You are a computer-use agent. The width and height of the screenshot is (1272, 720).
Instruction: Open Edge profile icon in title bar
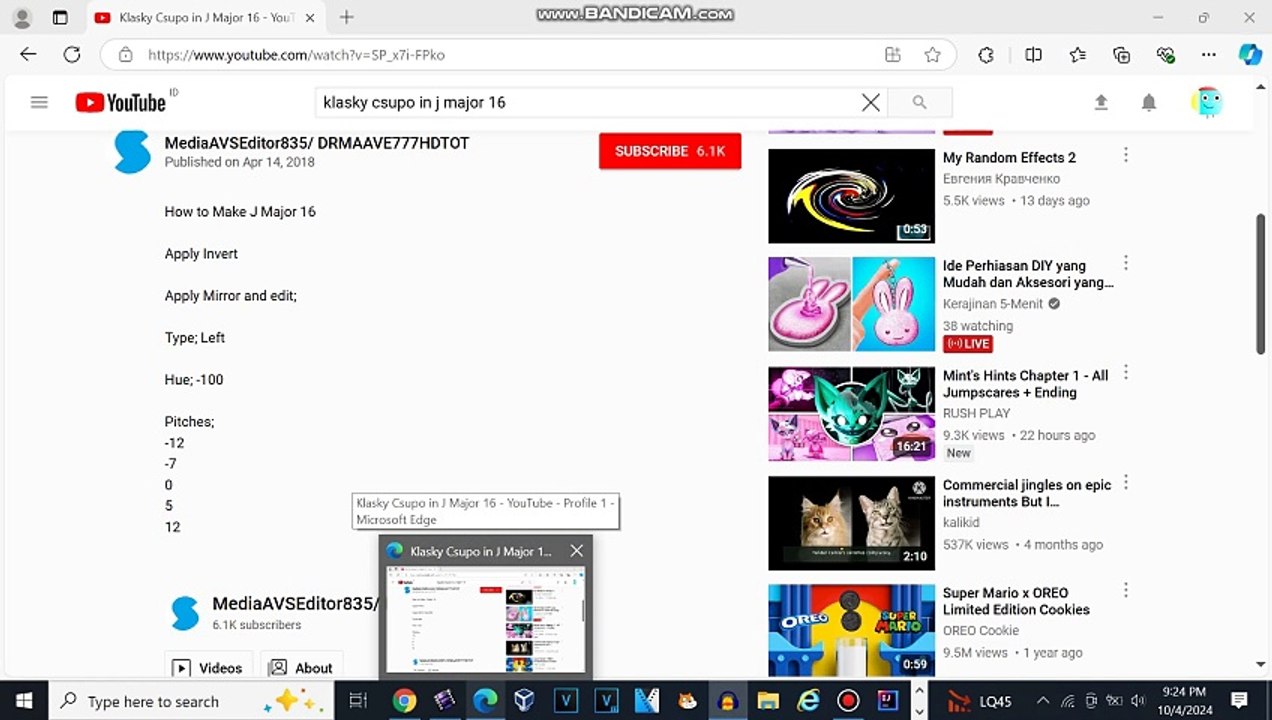[x=22, y=17]
